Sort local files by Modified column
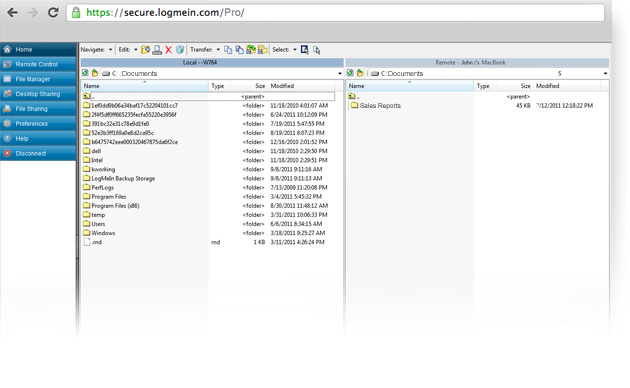 coord(301,86)
